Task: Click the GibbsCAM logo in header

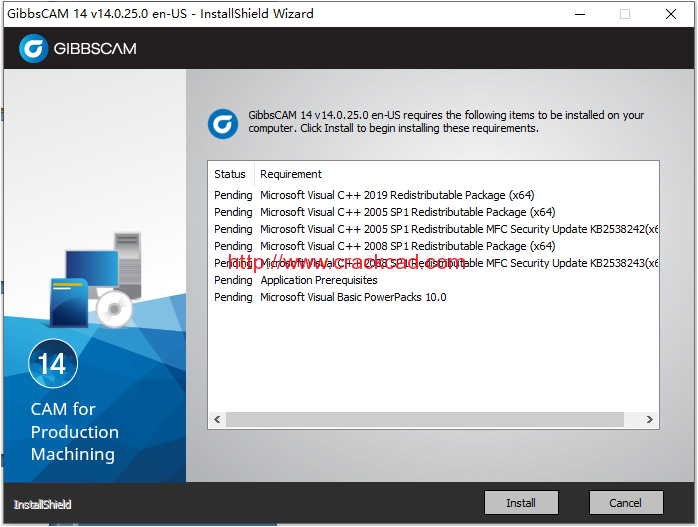Action: click(78, 48)
